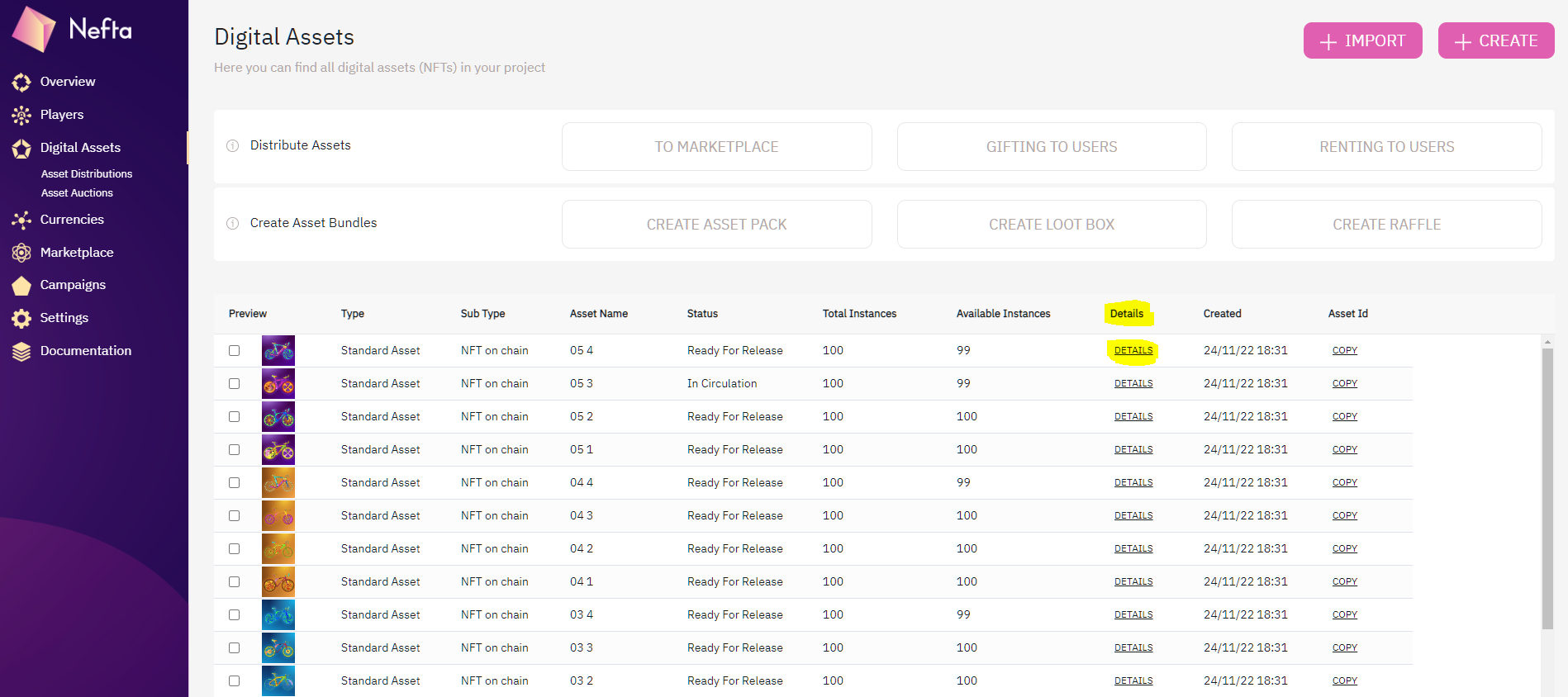
Task: Click thumbnail of asset 03 3
Action: (278, 648)
